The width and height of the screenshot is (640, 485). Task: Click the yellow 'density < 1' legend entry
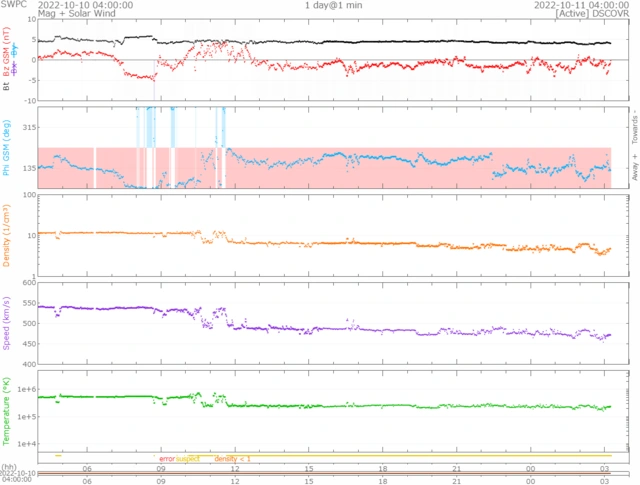pos(233,459)
